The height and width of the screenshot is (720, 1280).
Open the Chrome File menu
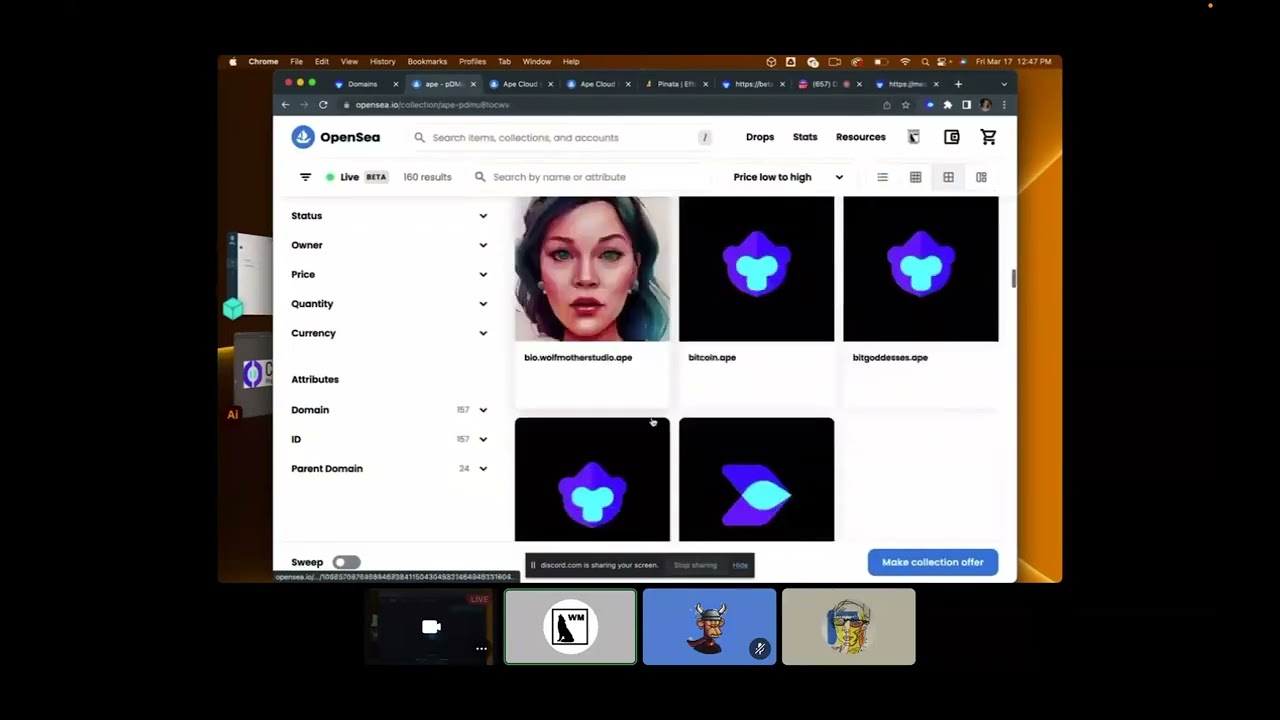click(x=296, y=62)
